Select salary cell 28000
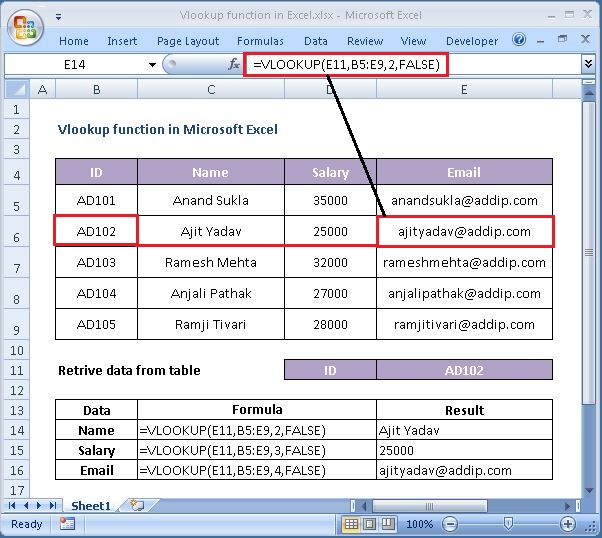This screenshot has height=538, width=602. pyautogui.click(x=330, y=324)
